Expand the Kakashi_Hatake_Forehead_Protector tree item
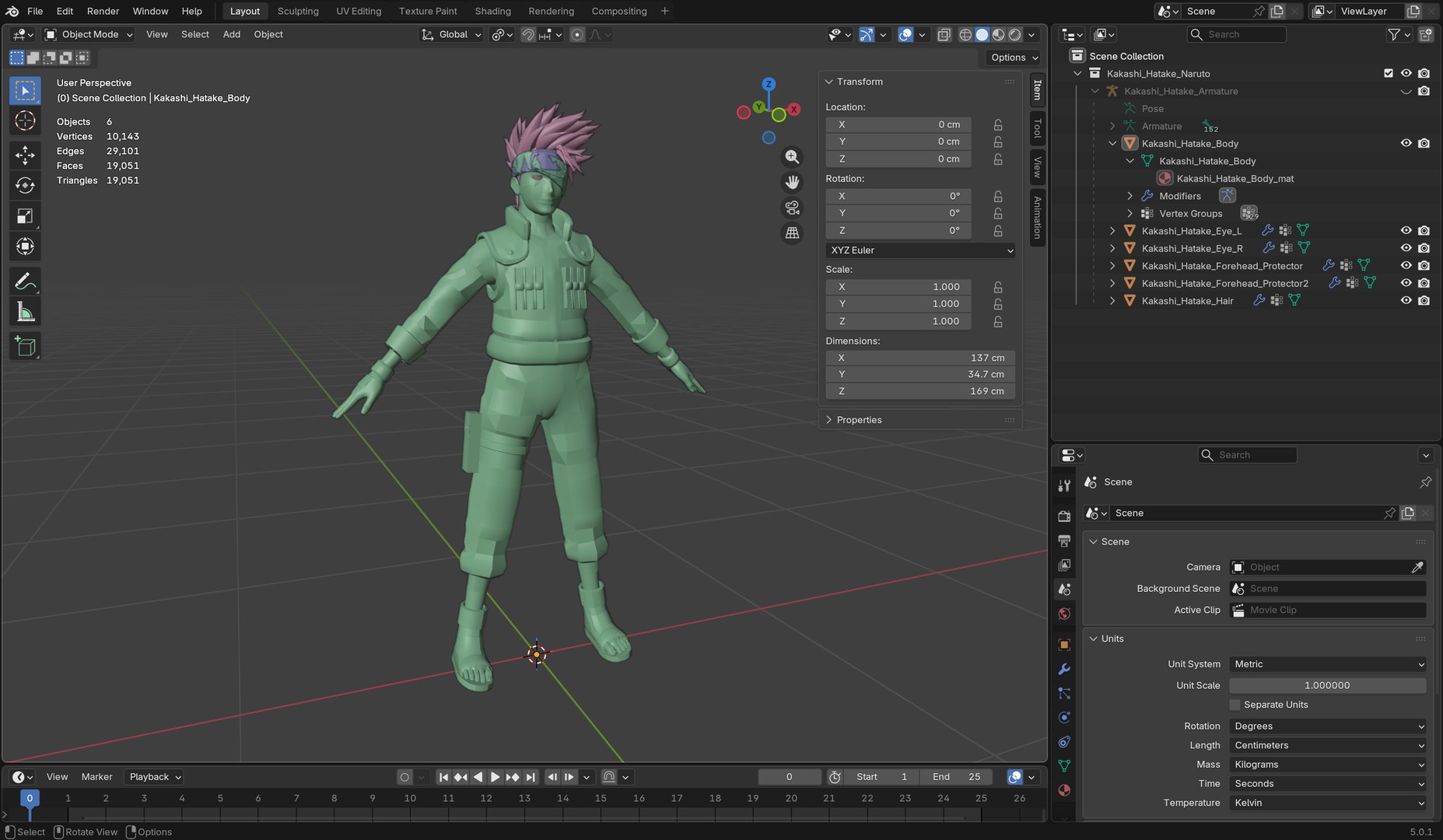1443x840 pixels. [1112, 266]
